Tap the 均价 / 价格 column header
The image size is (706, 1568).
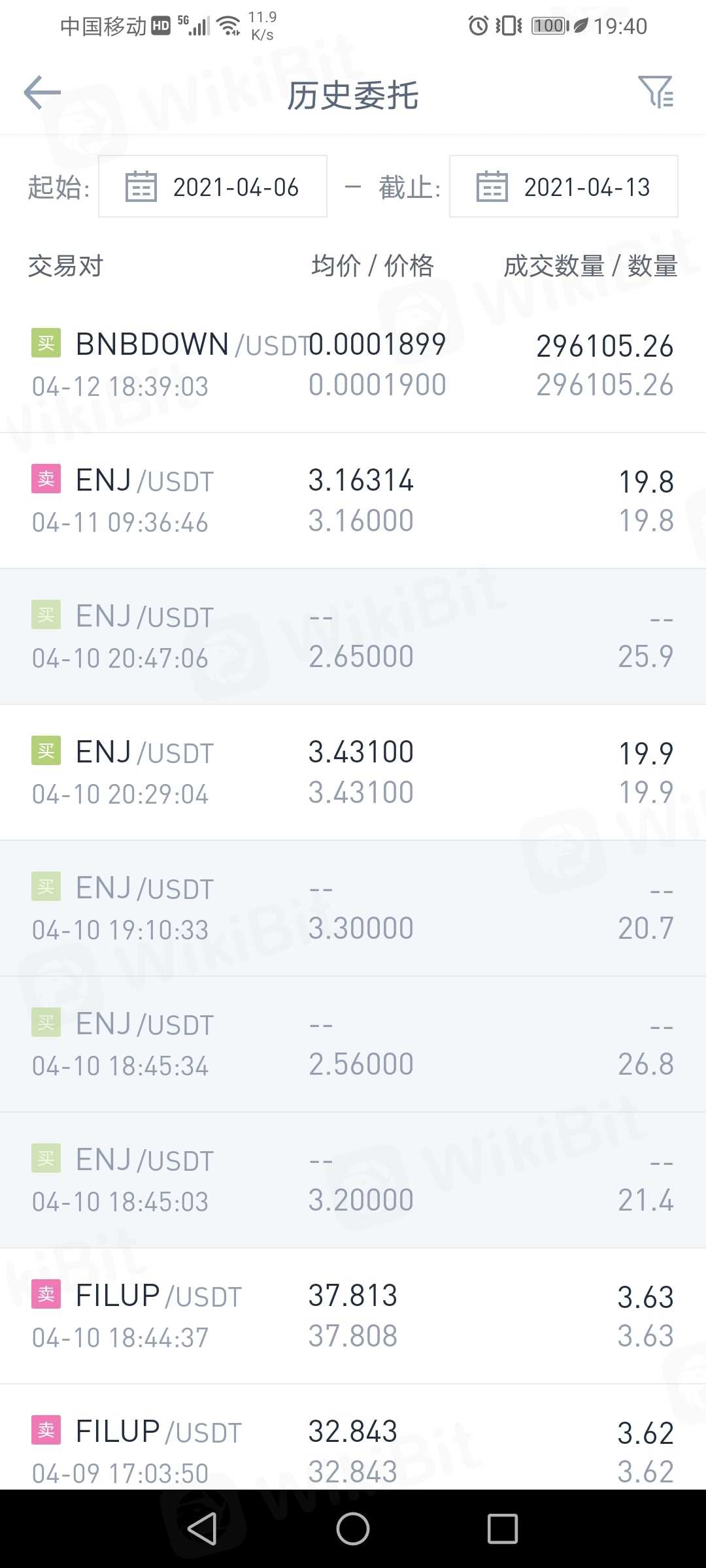point(373,266)
